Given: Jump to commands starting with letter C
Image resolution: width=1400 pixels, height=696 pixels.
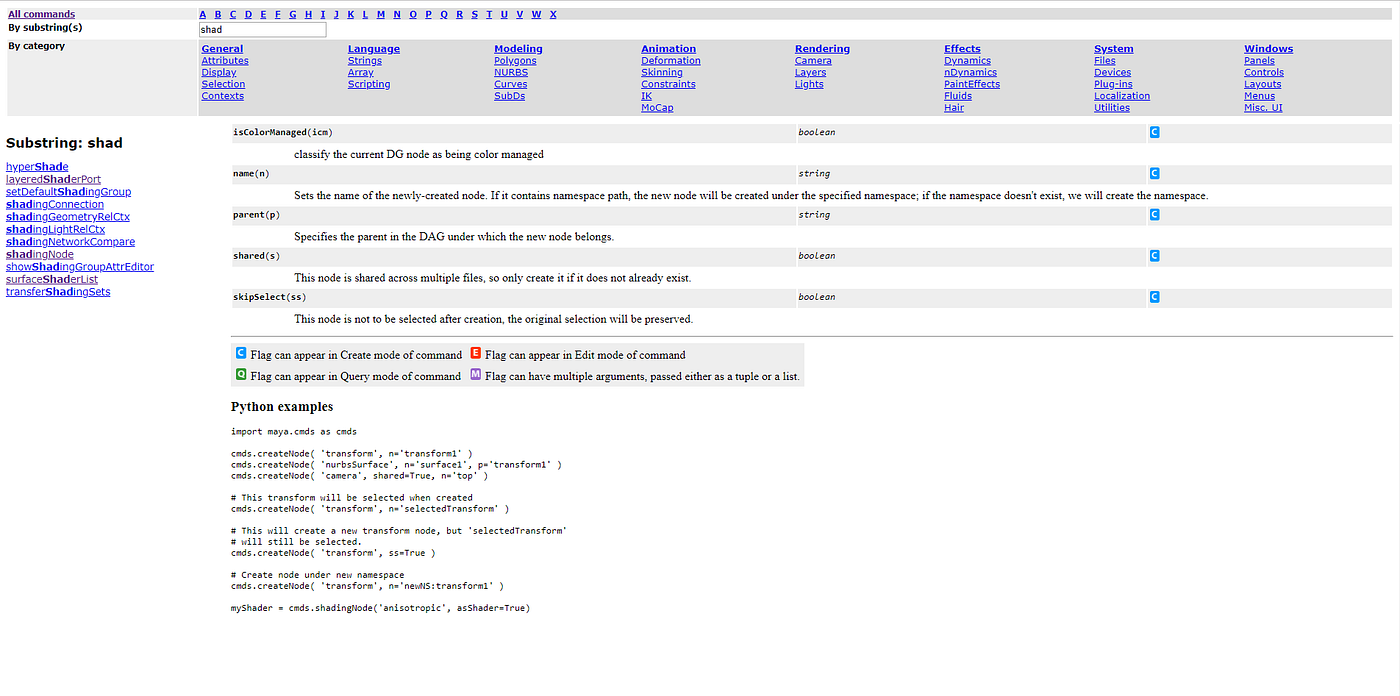Looking at the screenshot, I should (233, 14).
